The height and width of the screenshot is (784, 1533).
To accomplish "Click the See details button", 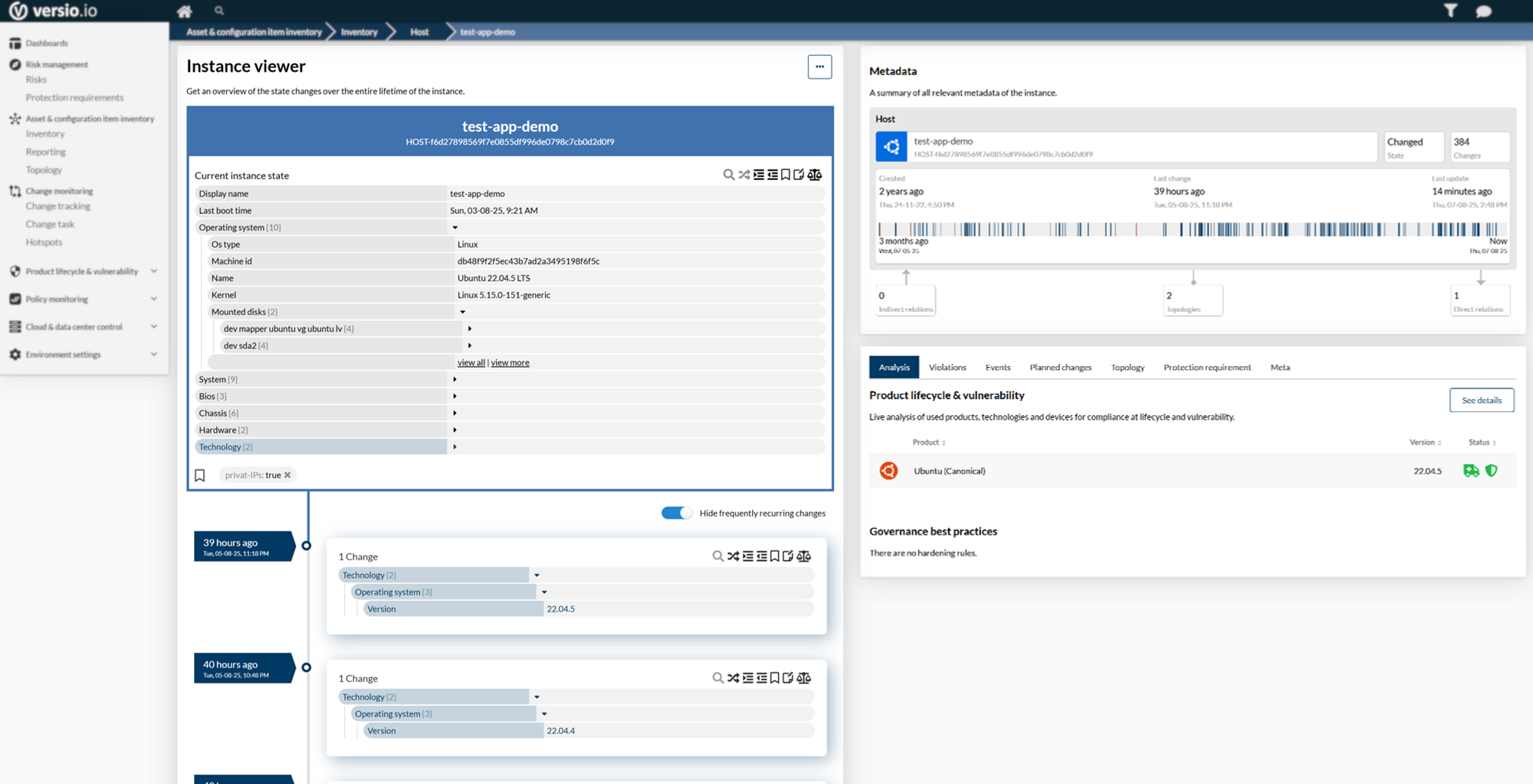I will click(x=1481, y=400).
